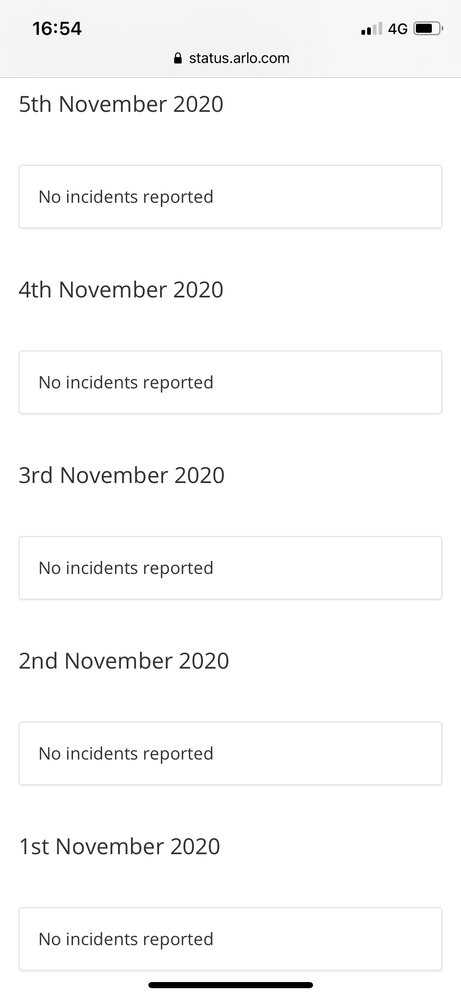Image resolution: width=461 pixels, height=998 pixels.
Task: Tap the 5th November incidents box
Action: [x=230, y=197]
